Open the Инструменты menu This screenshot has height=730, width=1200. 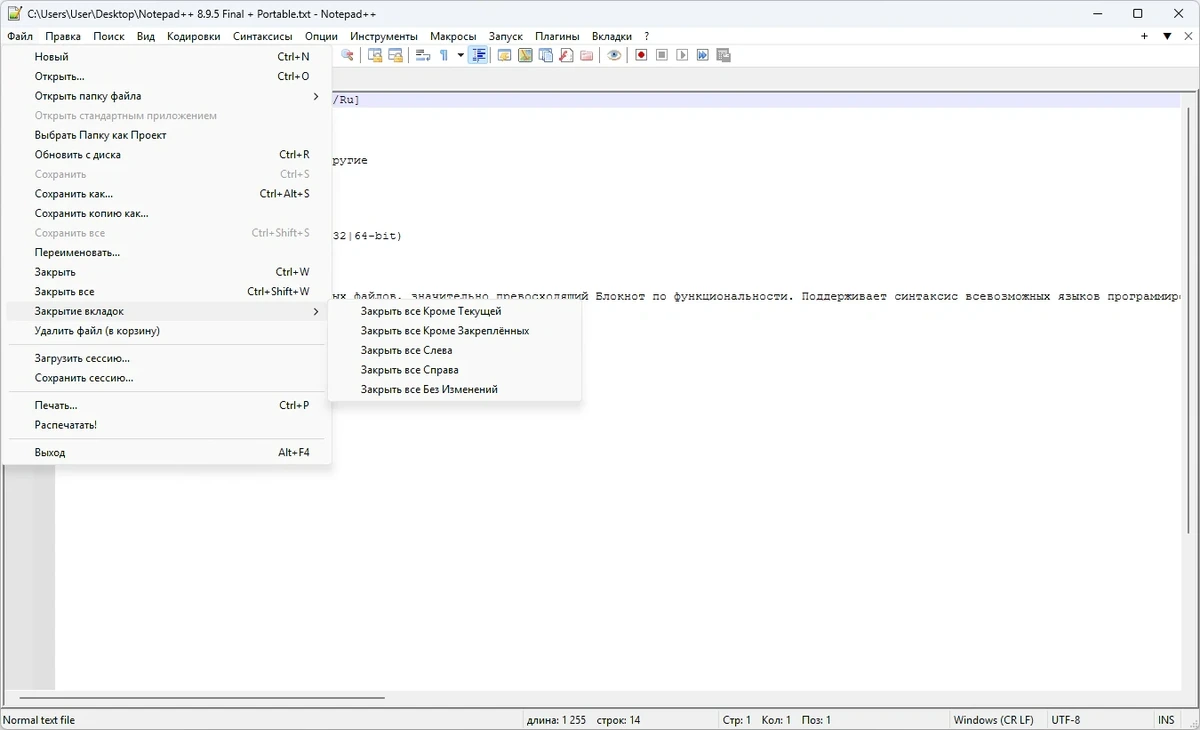(x=384, y=36)
